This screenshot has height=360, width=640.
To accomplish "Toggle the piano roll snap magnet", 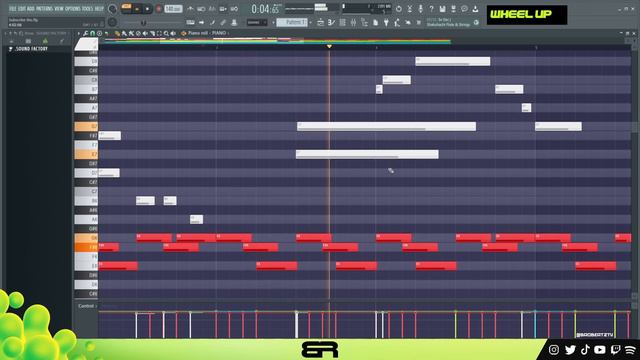I will click(x=93, y=33).
